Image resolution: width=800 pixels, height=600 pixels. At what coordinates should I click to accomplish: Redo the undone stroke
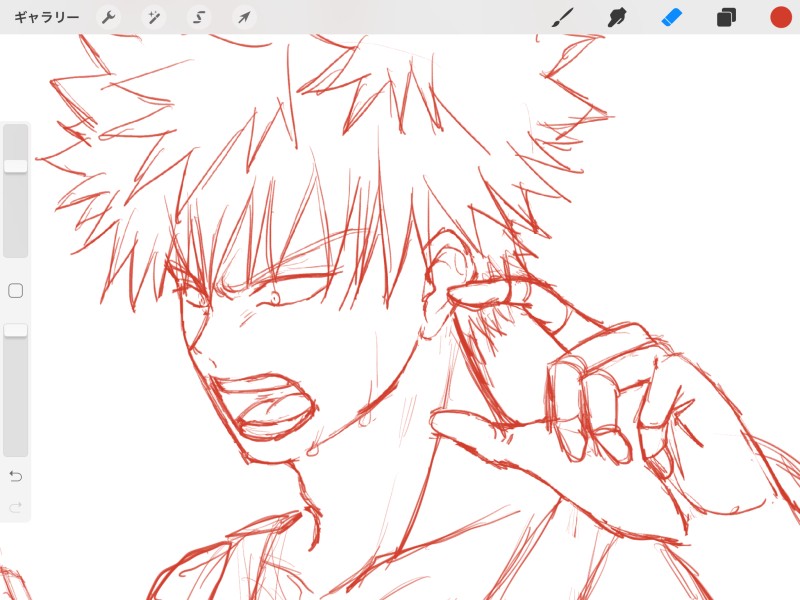(x=15, y=507)
